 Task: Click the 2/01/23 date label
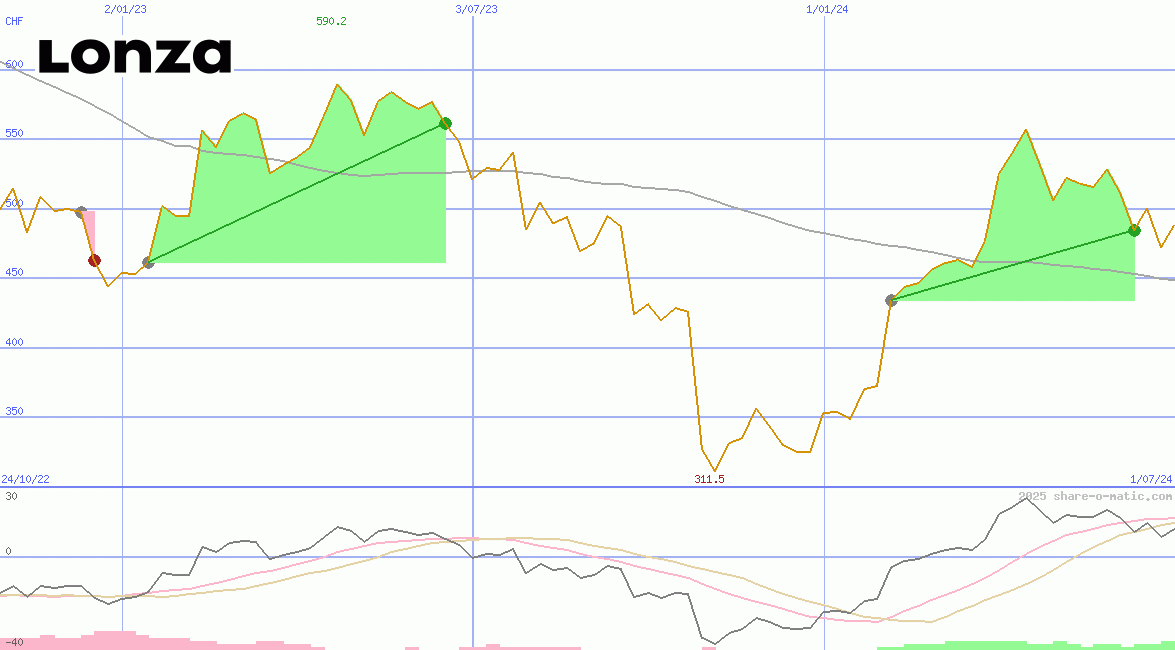(x=125, y=9)
